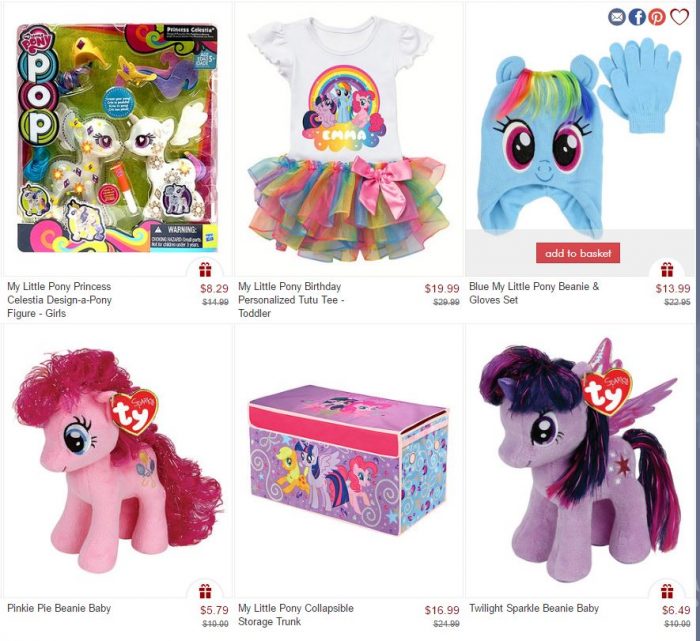Click the gift icon under Twilight Sparkle plush
The image size is (700, 641).
[x=667, y=591]
